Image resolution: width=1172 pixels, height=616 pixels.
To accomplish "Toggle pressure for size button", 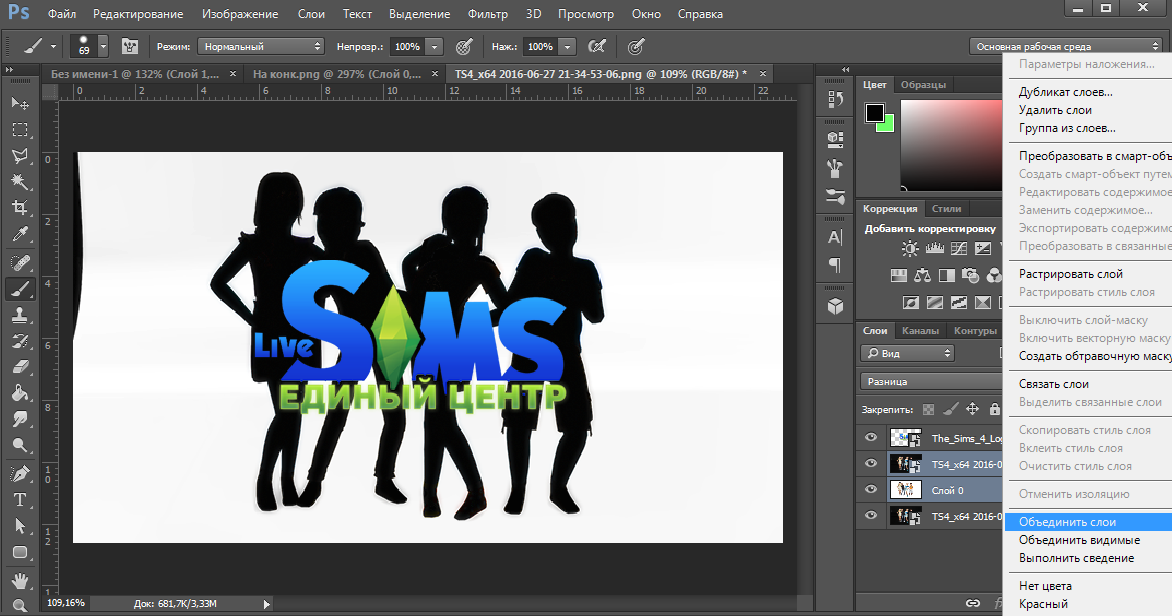I will (636, 46).
